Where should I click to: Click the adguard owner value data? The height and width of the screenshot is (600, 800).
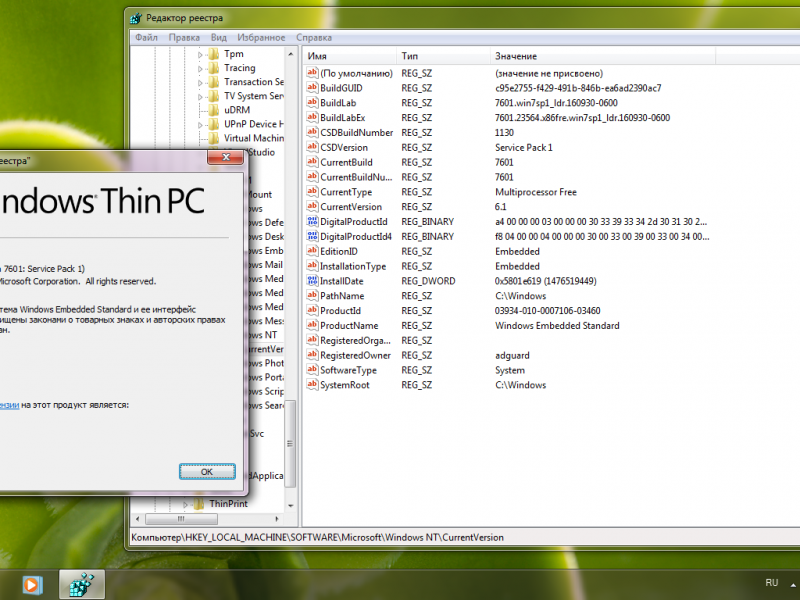point(512,355)
